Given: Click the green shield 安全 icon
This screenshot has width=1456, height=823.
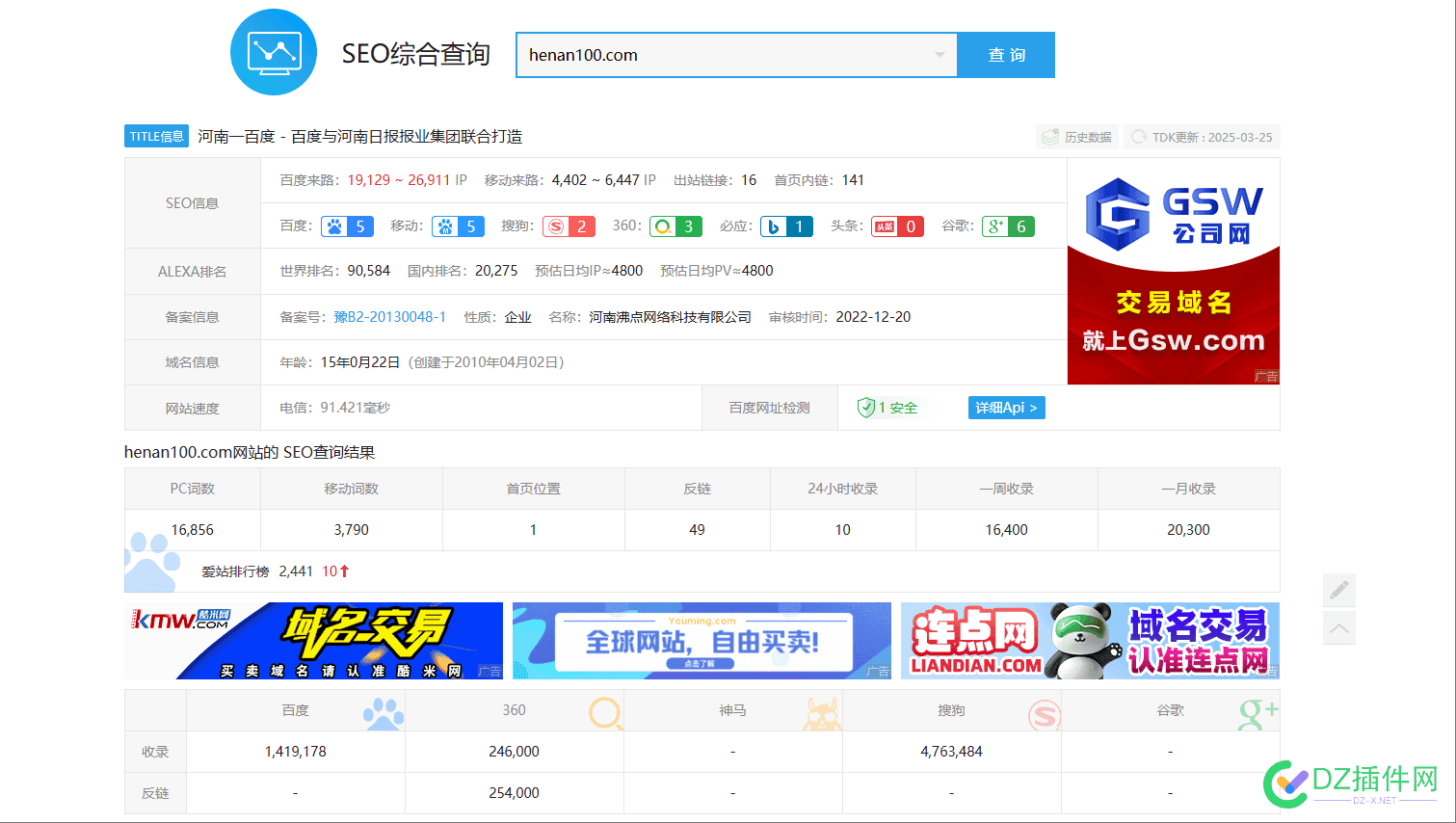Looking at the screenshot, I should pos(865,408).
